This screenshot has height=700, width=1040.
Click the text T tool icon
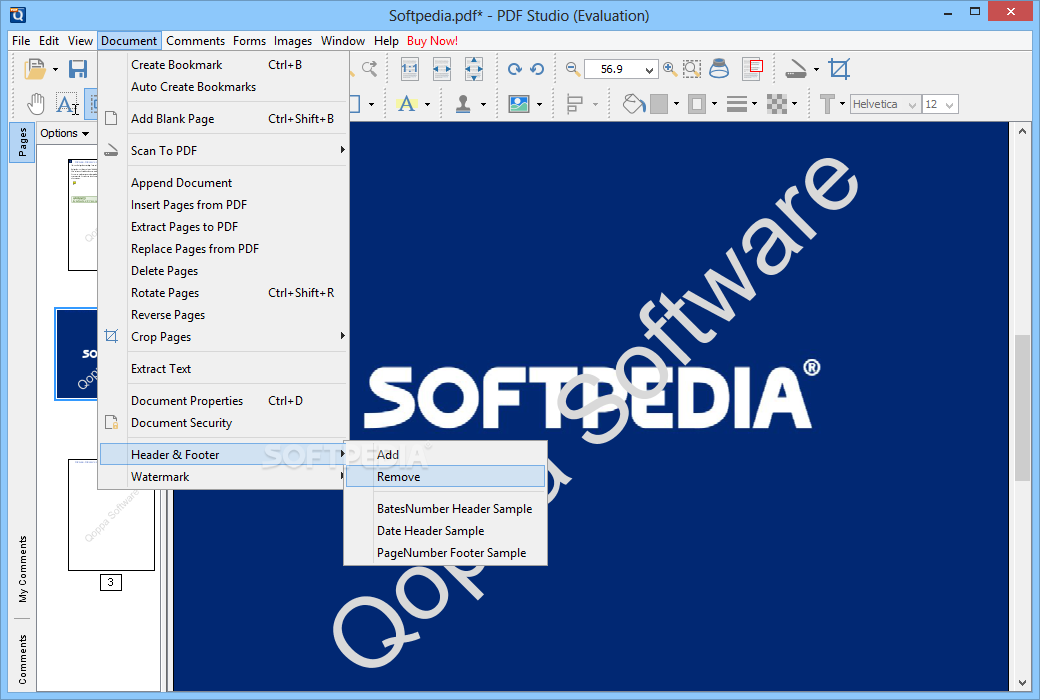(826, 104)
